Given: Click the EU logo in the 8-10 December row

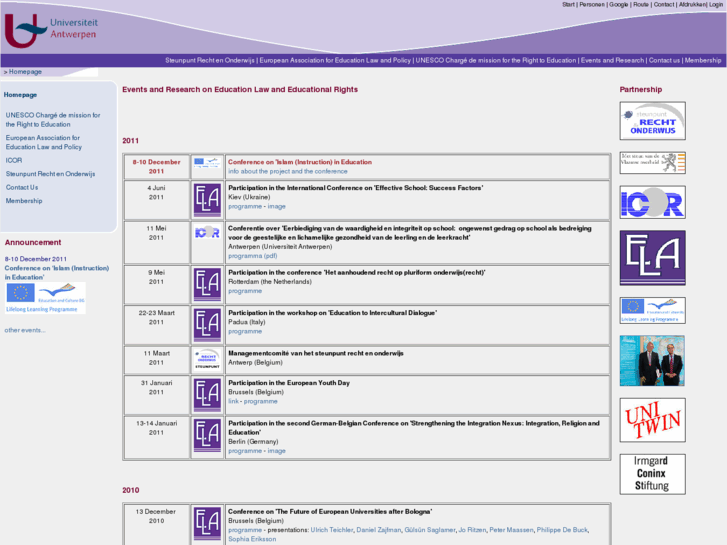Looking at the screenshot, I should pyautogui.click(x=207, y=162).
